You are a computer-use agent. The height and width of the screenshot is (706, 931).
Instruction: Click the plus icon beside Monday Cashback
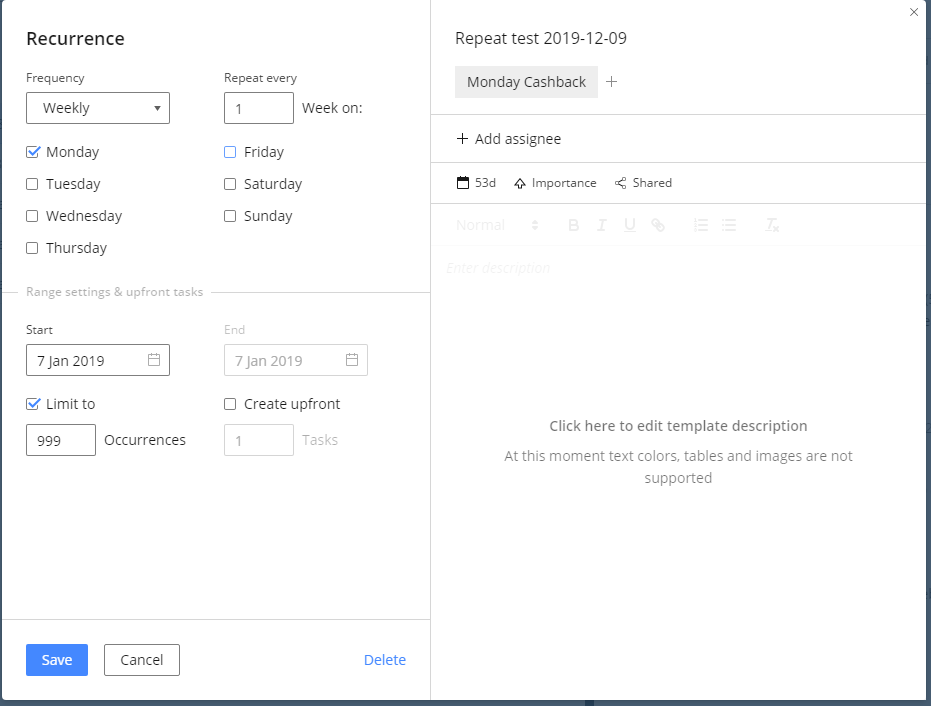tap(612, 82)
